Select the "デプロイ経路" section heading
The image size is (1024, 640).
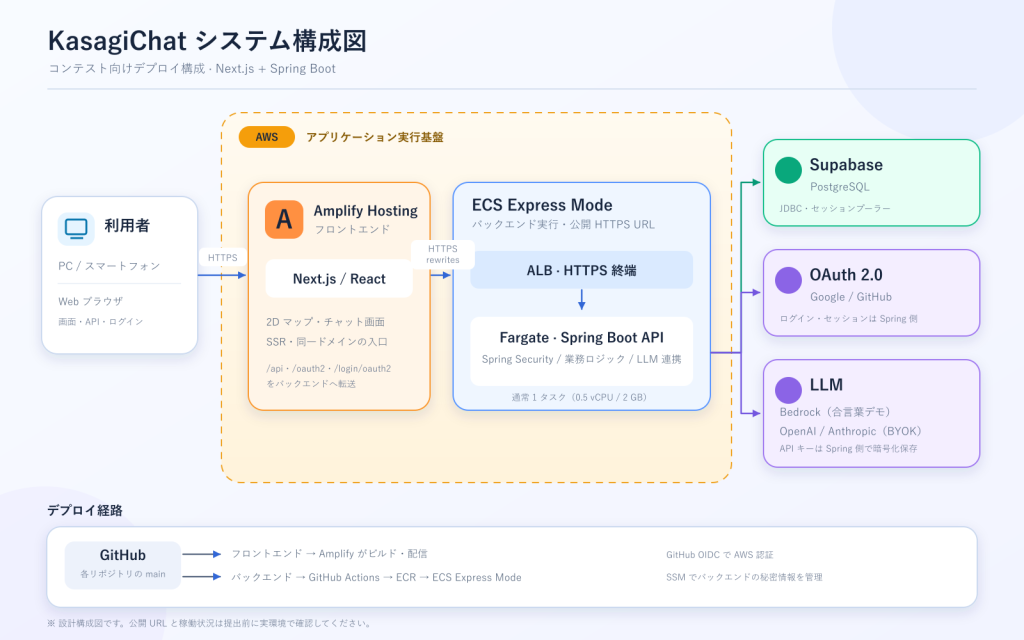[x=85, y=511]
